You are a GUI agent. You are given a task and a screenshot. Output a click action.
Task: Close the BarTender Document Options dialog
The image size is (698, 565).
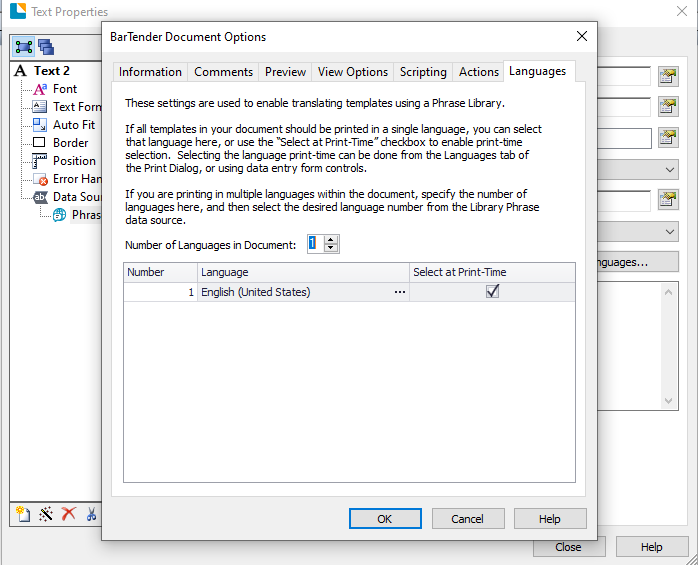click(582, 37)
